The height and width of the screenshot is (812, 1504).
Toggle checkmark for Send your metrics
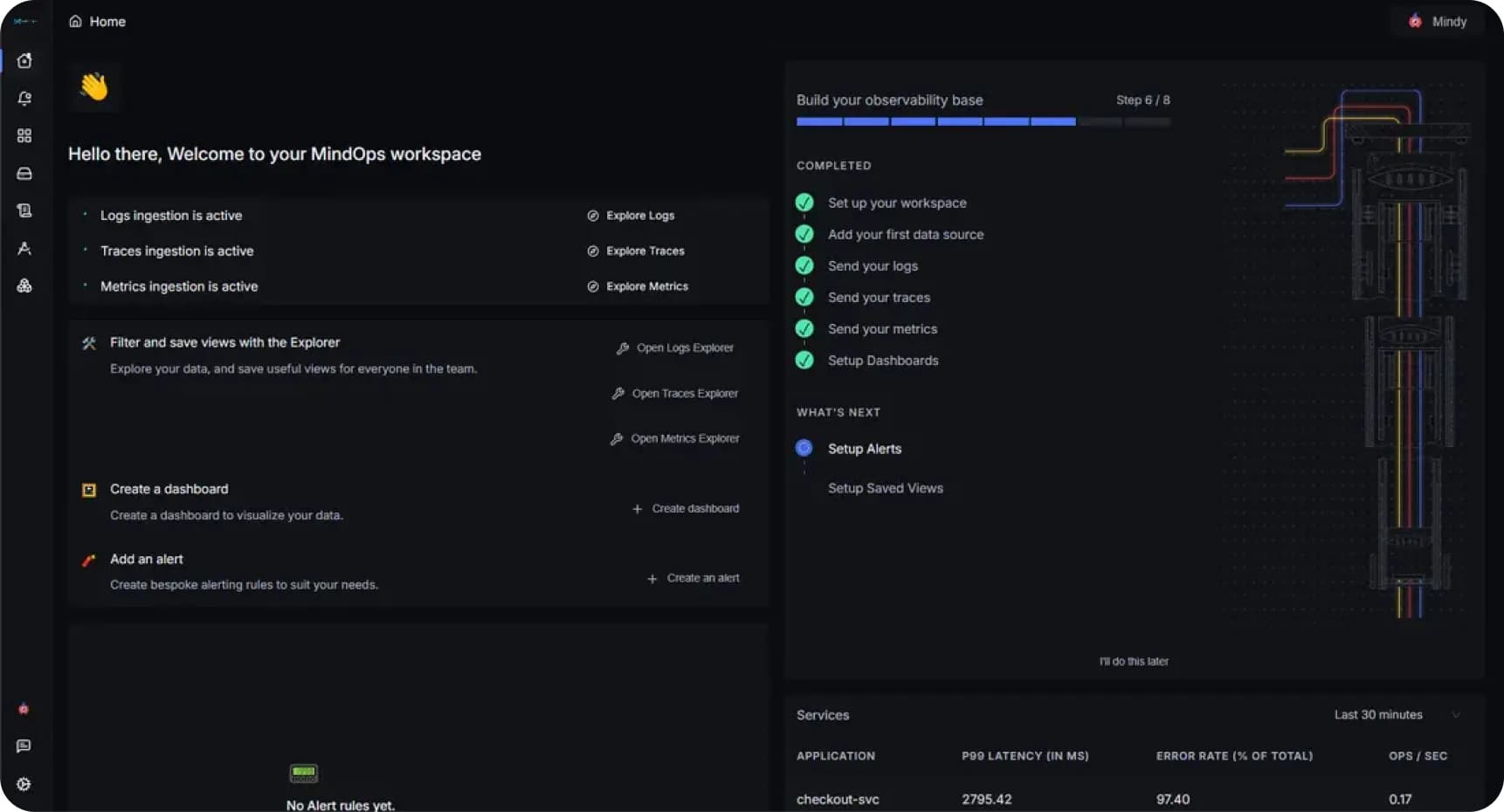coord(804,328)
